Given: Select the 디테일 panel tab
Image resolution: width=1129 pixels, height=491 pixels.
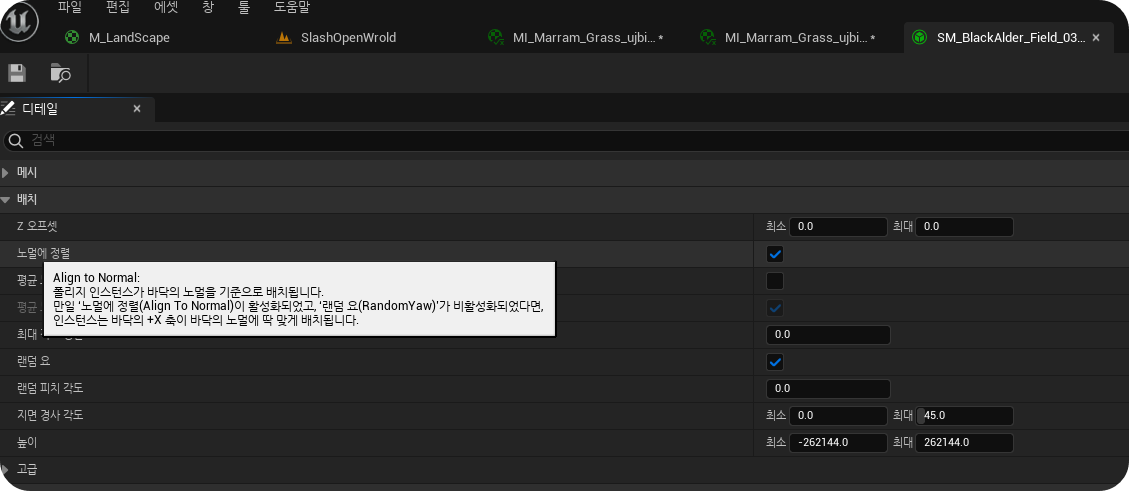Looking at the screenshot, I should pyautogui.click(x=76, y=109).
